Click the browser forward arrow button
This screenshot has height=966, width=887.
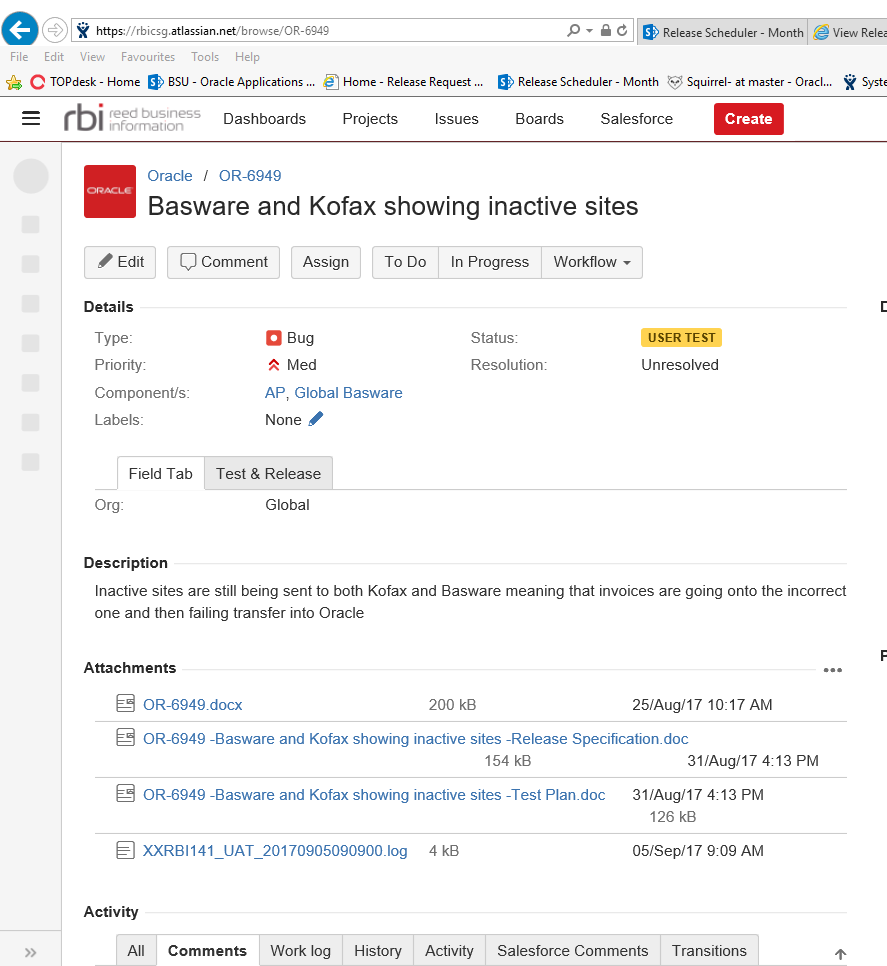click(55, 30)
